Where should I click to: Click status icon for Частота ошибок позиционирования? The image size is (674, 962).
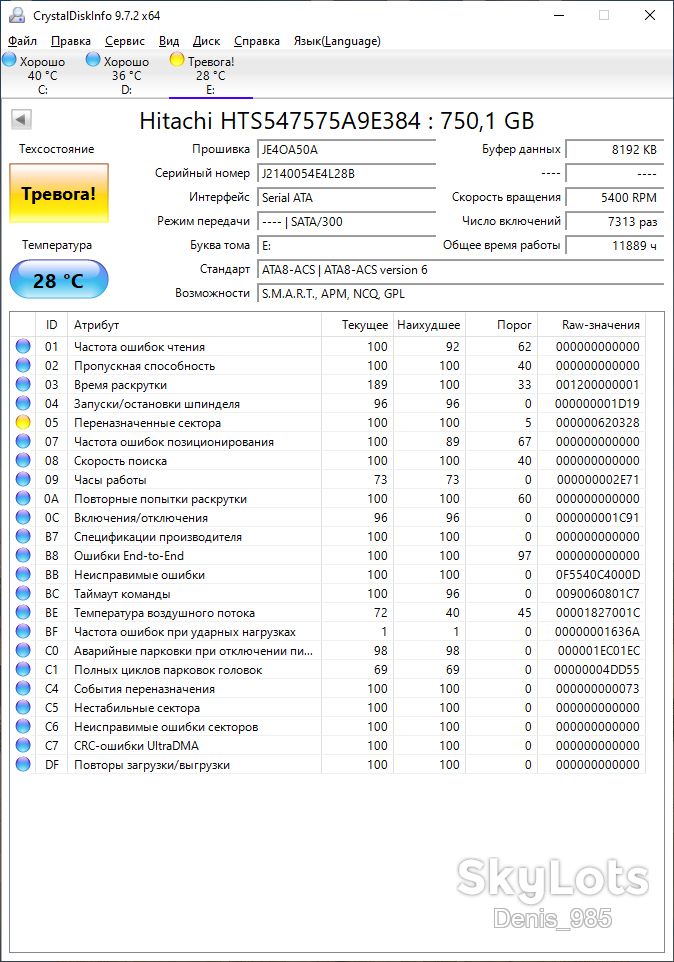click(x=23, y=441)
